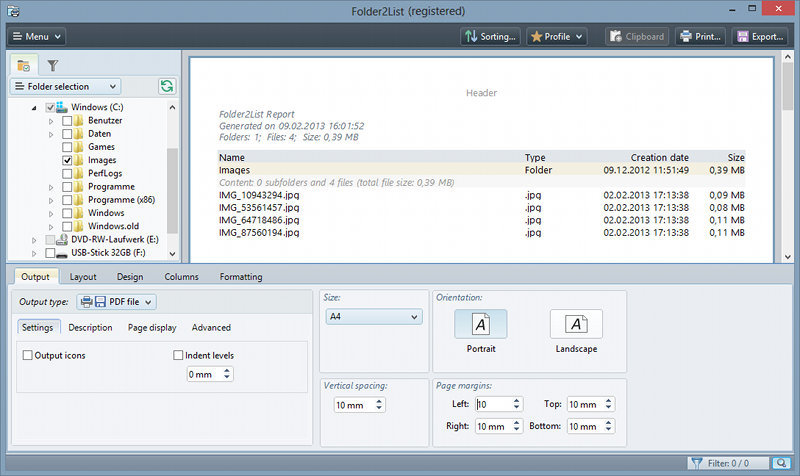Switch to the Output tab
Screen dimensions: 800x476
point(35,277)
